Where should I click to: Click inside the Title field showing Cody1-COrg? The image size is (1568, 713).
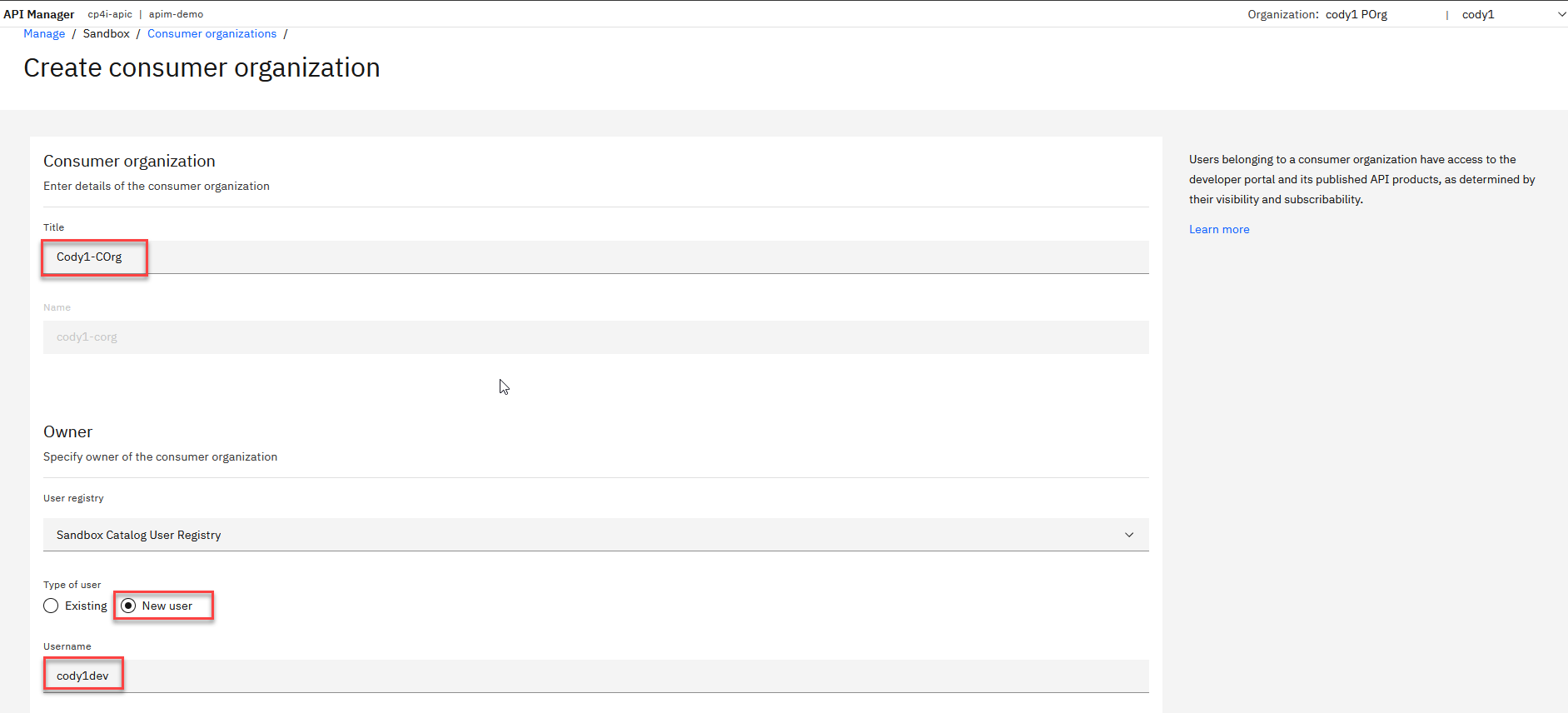333,257
